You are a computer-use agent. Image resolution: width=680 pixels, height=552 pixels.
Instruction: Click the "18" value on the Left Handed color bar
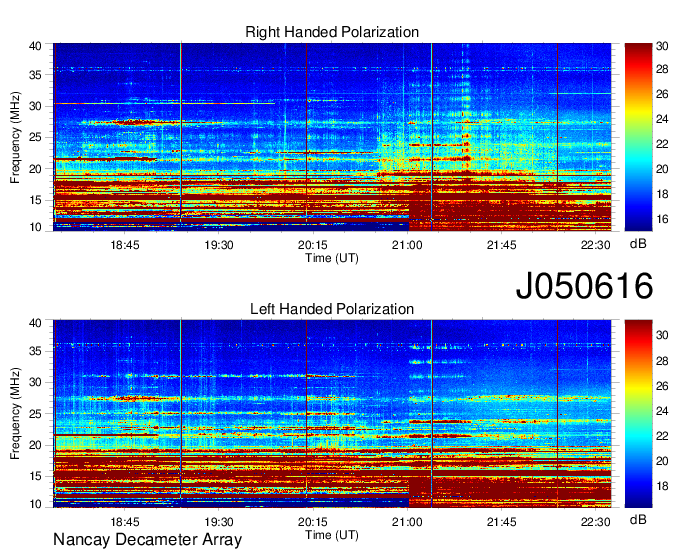tap(662, 486)
